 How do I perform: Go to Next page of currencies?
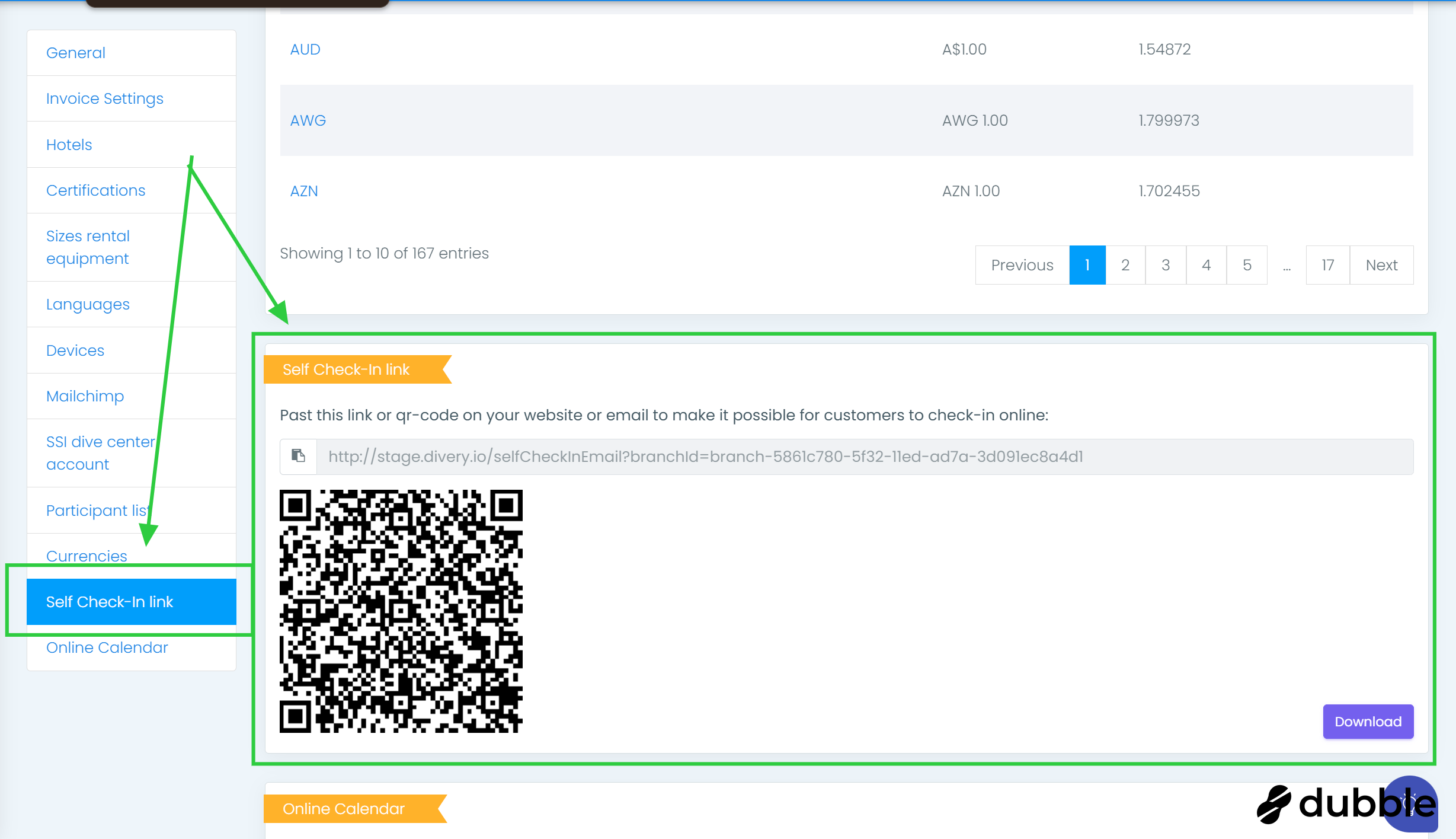pos(1381,265)
